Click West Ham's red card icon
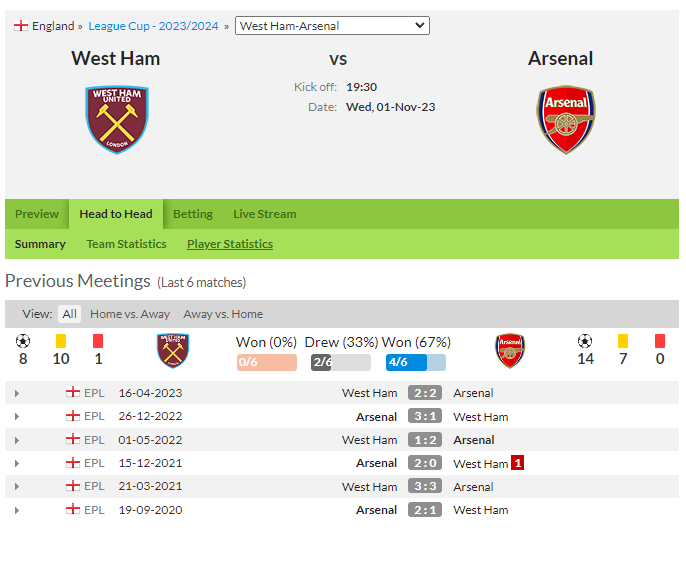 click(98, 341)
